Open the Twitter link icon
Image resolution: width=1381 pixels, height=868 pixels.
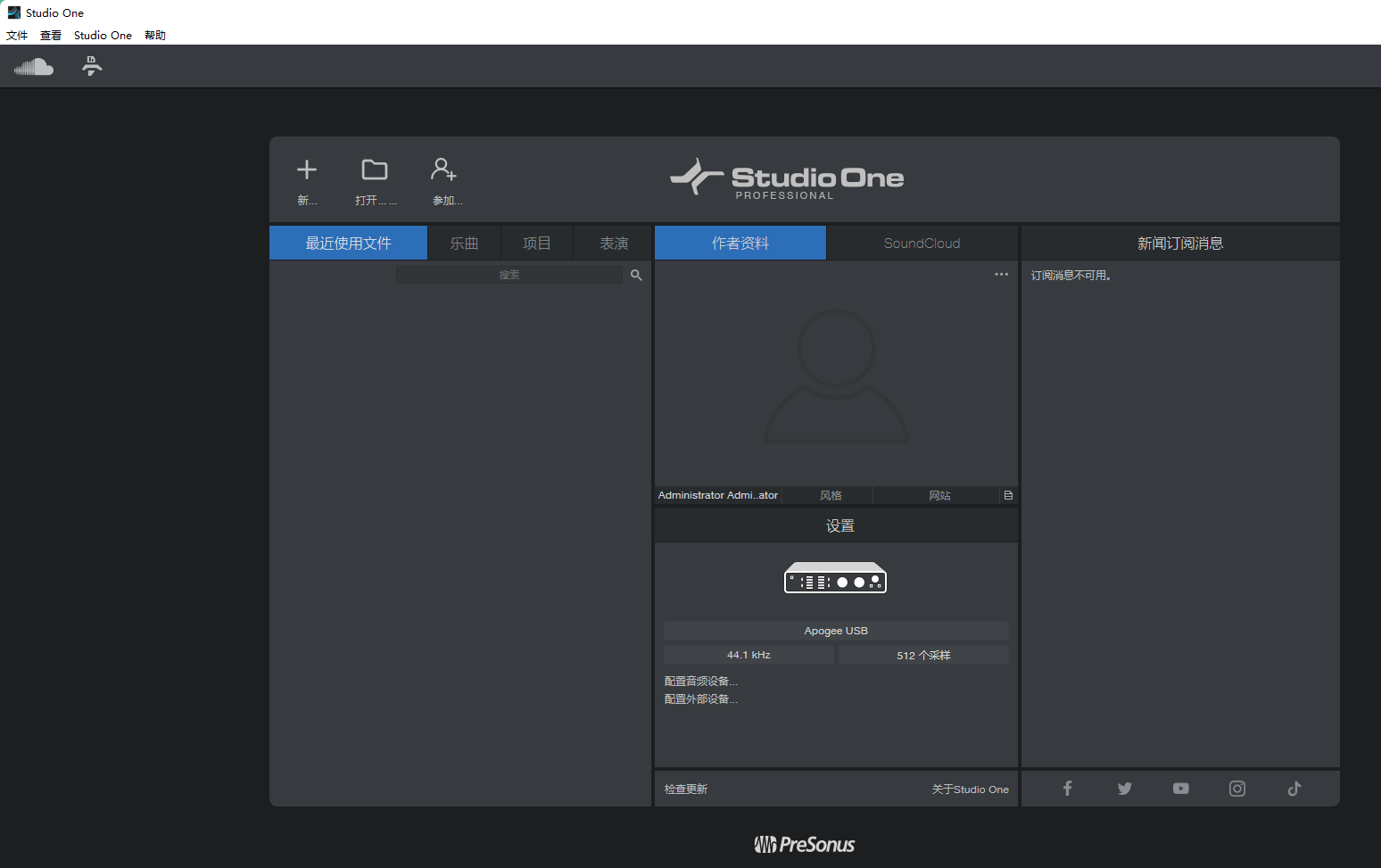1124,789
